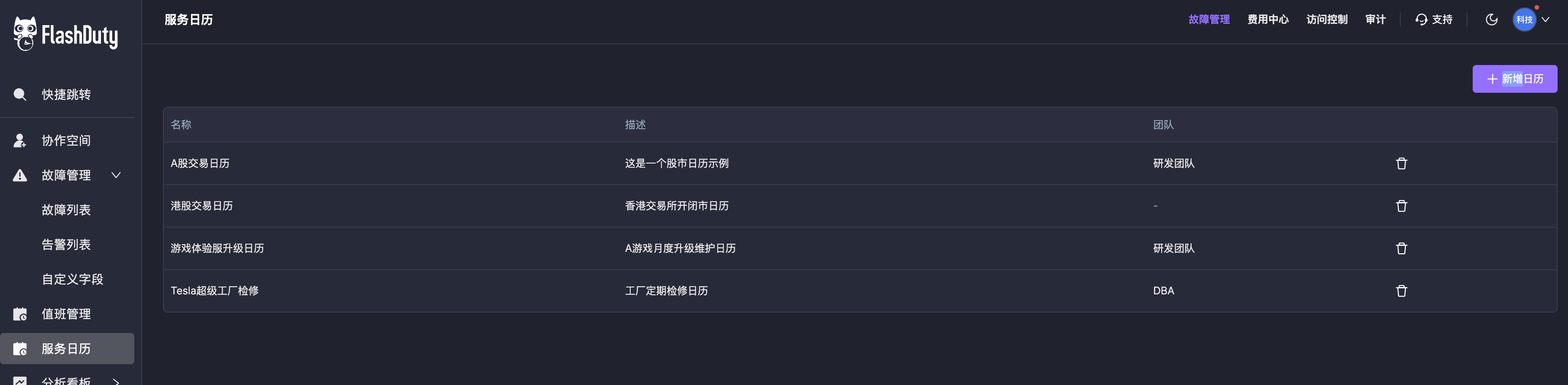This screenshot has height=385, width=1568.
Task: Open 值班管理 calendar icon
Action: (20, 314)
